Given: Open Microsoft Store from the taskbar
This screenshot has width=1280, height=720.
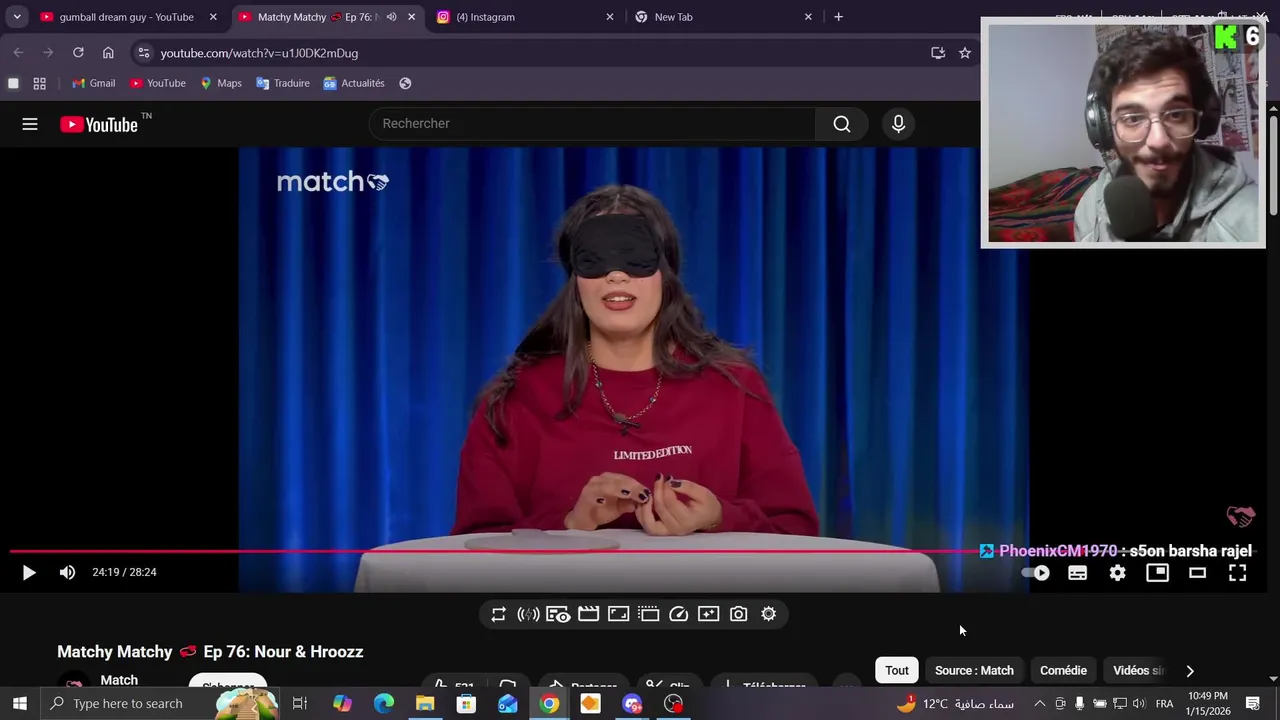Looking at the screenshot, I should pyautogui.click(x=466, y=704).
